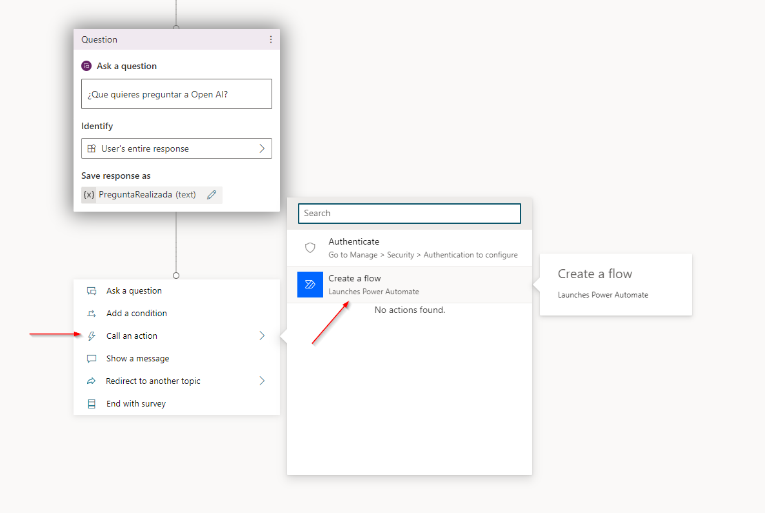Click the Create a flow blue icon
Screen dimensions: 765x513
click(310, 284)
